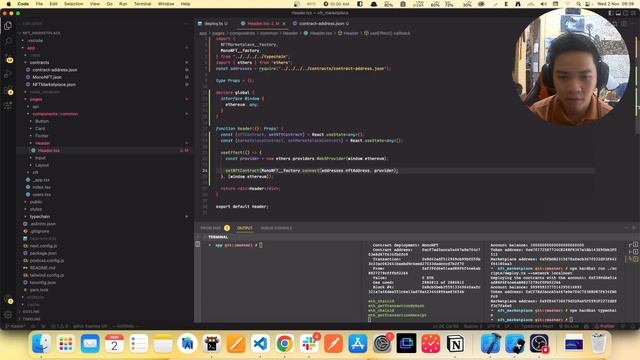This screenshot has height=360, width=640.
Task: Open Calendar from the Dock
Action: coord(115,344)
